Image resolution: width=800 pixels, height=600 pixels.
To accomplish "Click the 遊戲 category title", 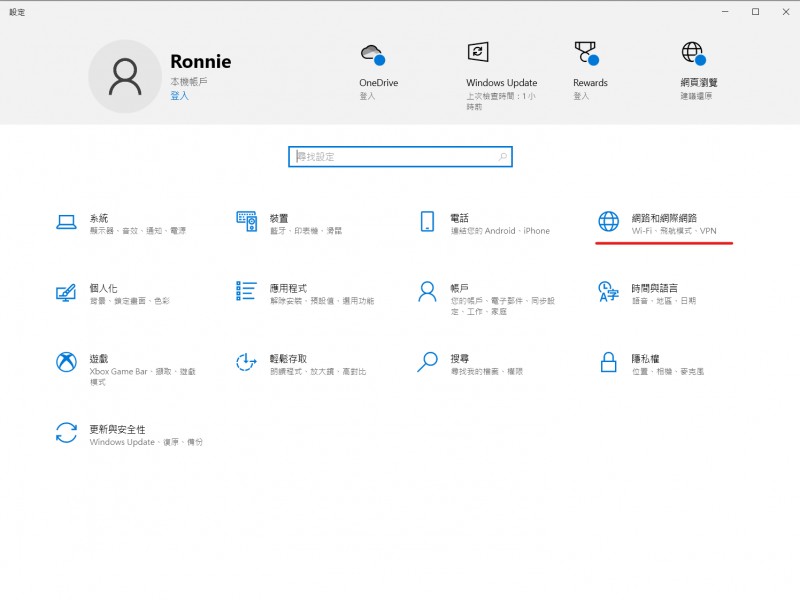I will point(99,359).
